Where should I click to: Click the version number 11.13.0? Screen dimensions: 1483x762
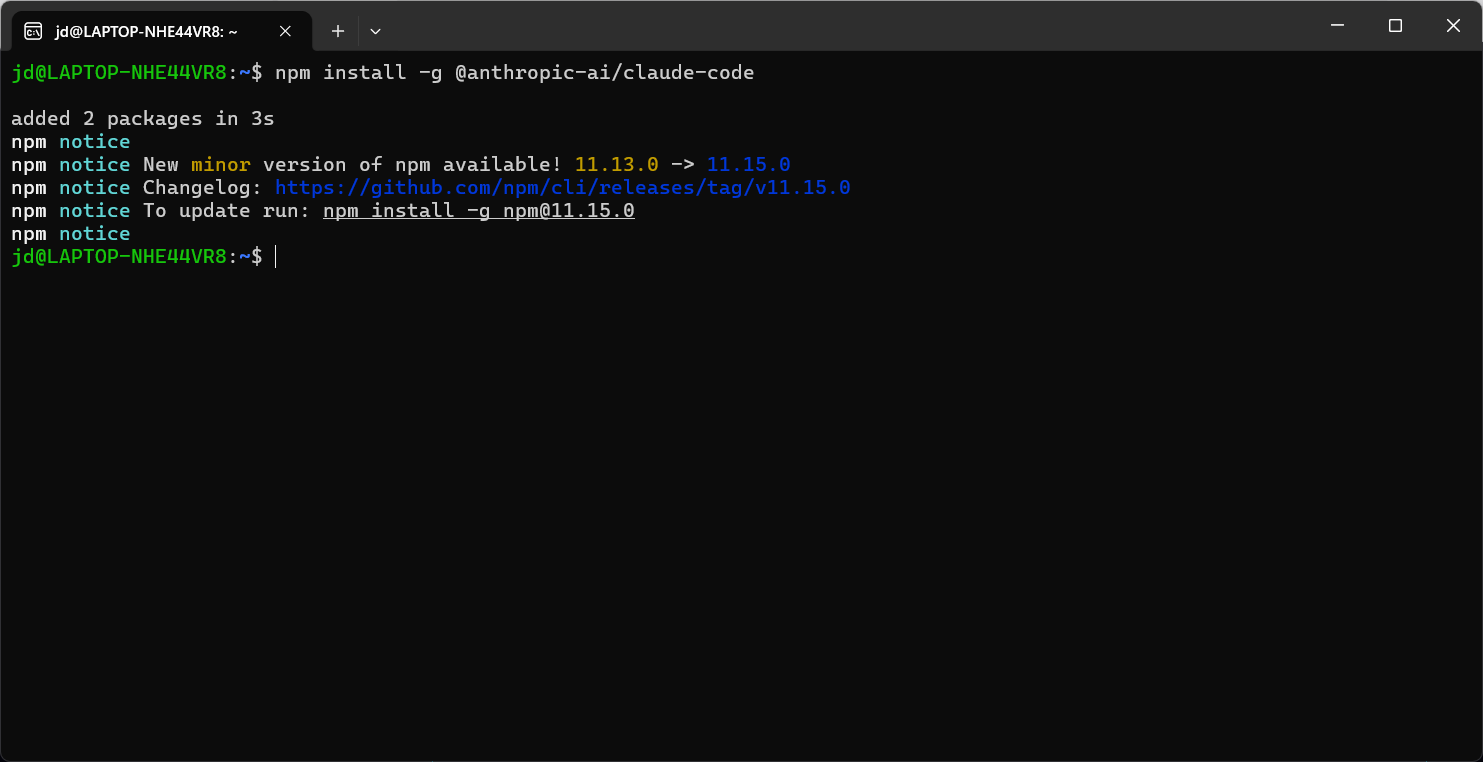pos(616,165)
